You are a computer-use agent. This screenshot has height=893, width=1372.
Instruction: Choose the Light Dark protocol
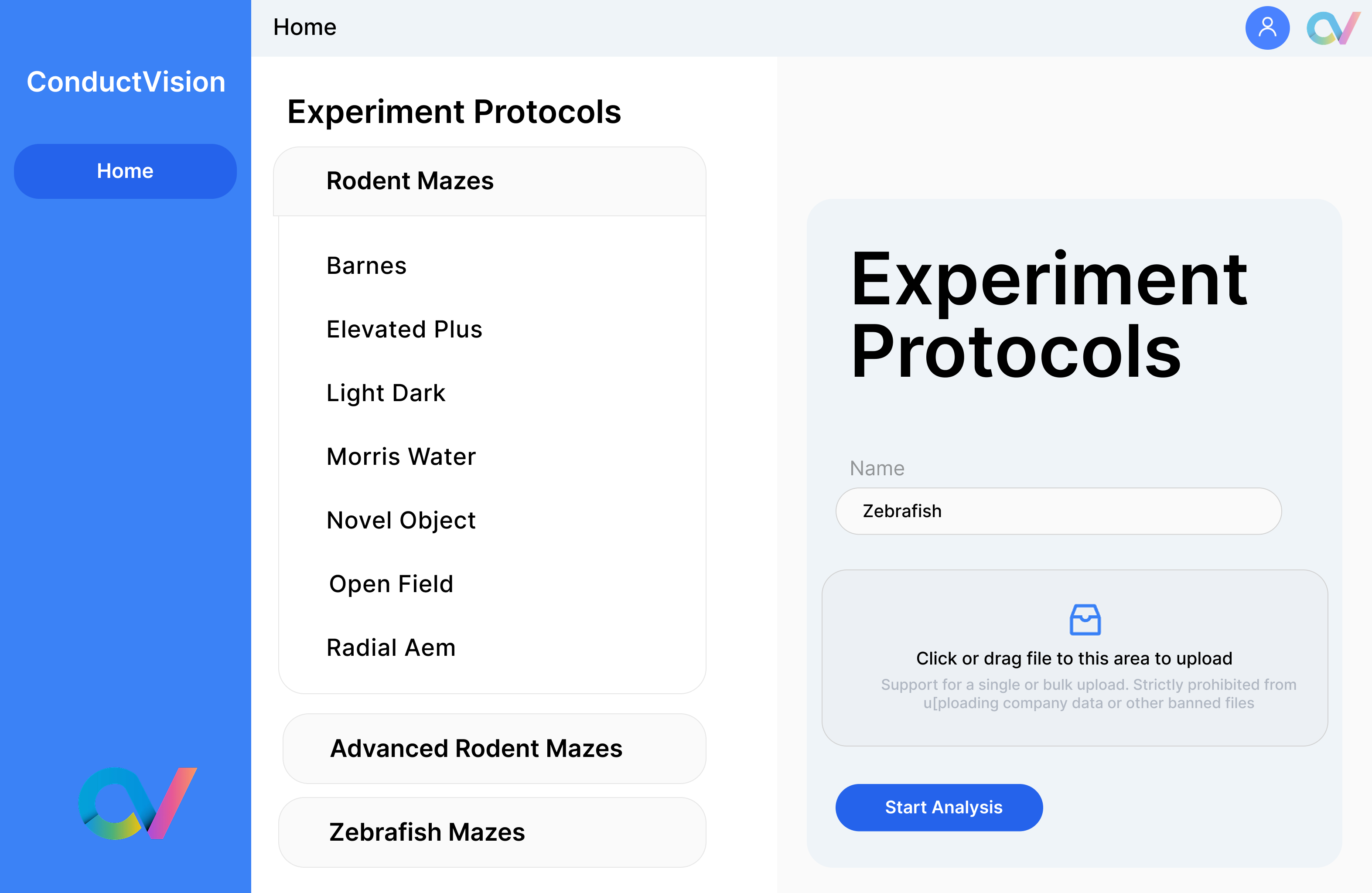(x=386, y=393)
